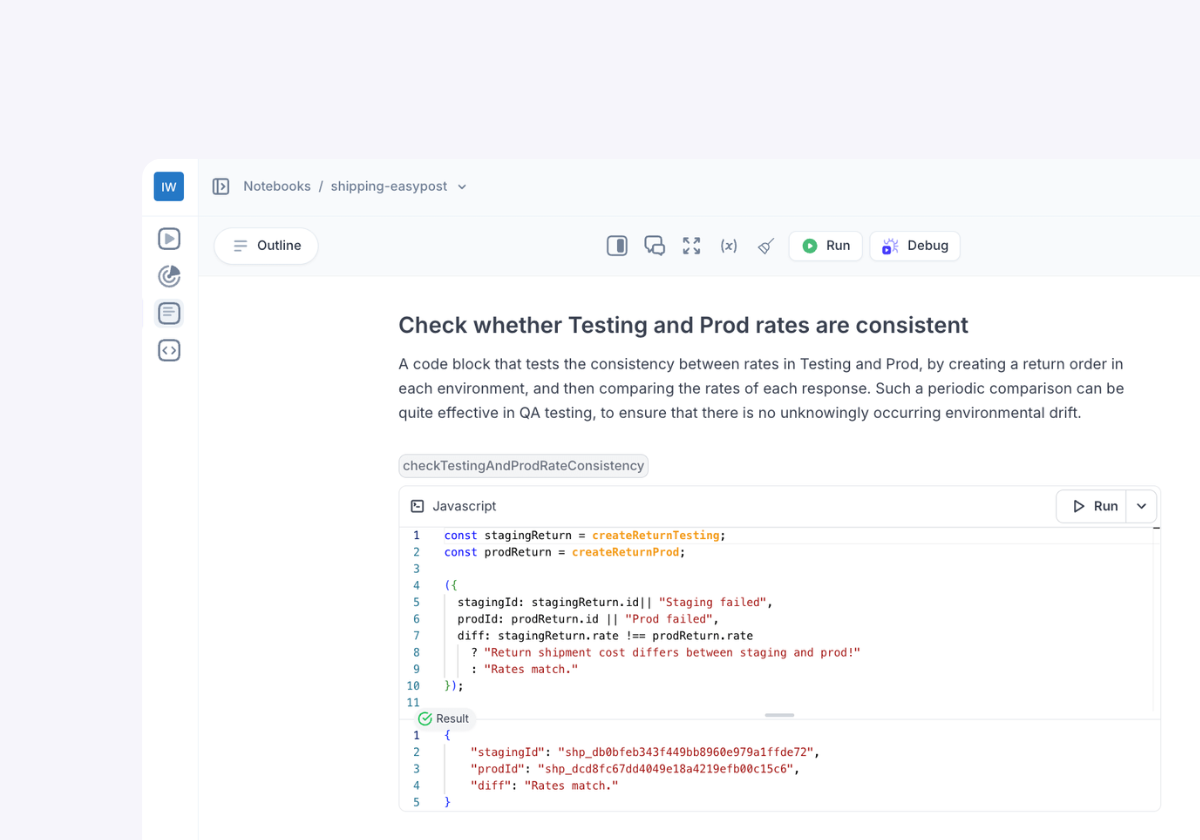The width and height of the screenshot is (1200, 840).
Task: Click the green Run notebook button
Action: [x=826, y=246]
